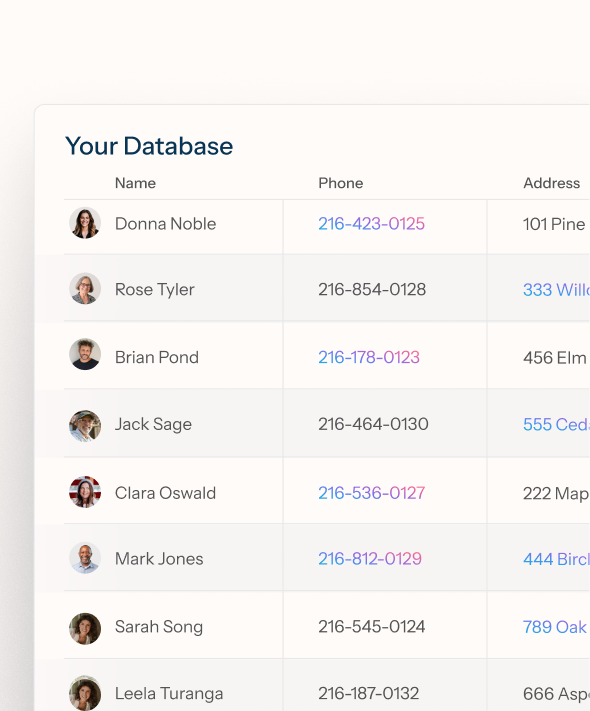This screenshot has width=590, height=711.
Task: Click the 555 Cedar address link
Action: 556,424
